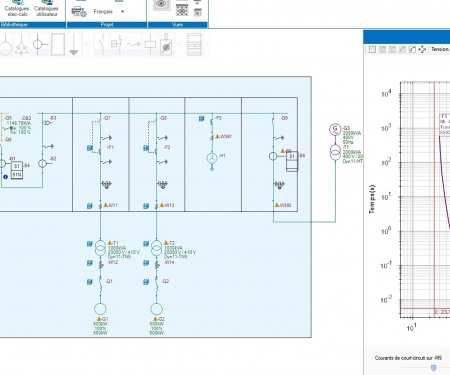Click the Projet ribbon group label
The height and width of the screenshot is (375, 450).
point(107,25)
